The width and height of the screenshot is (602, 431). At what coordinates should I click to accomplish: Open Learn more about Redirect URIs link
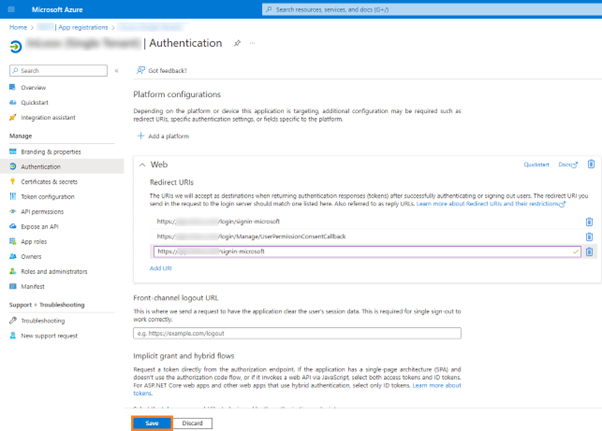tap(491, 204)
